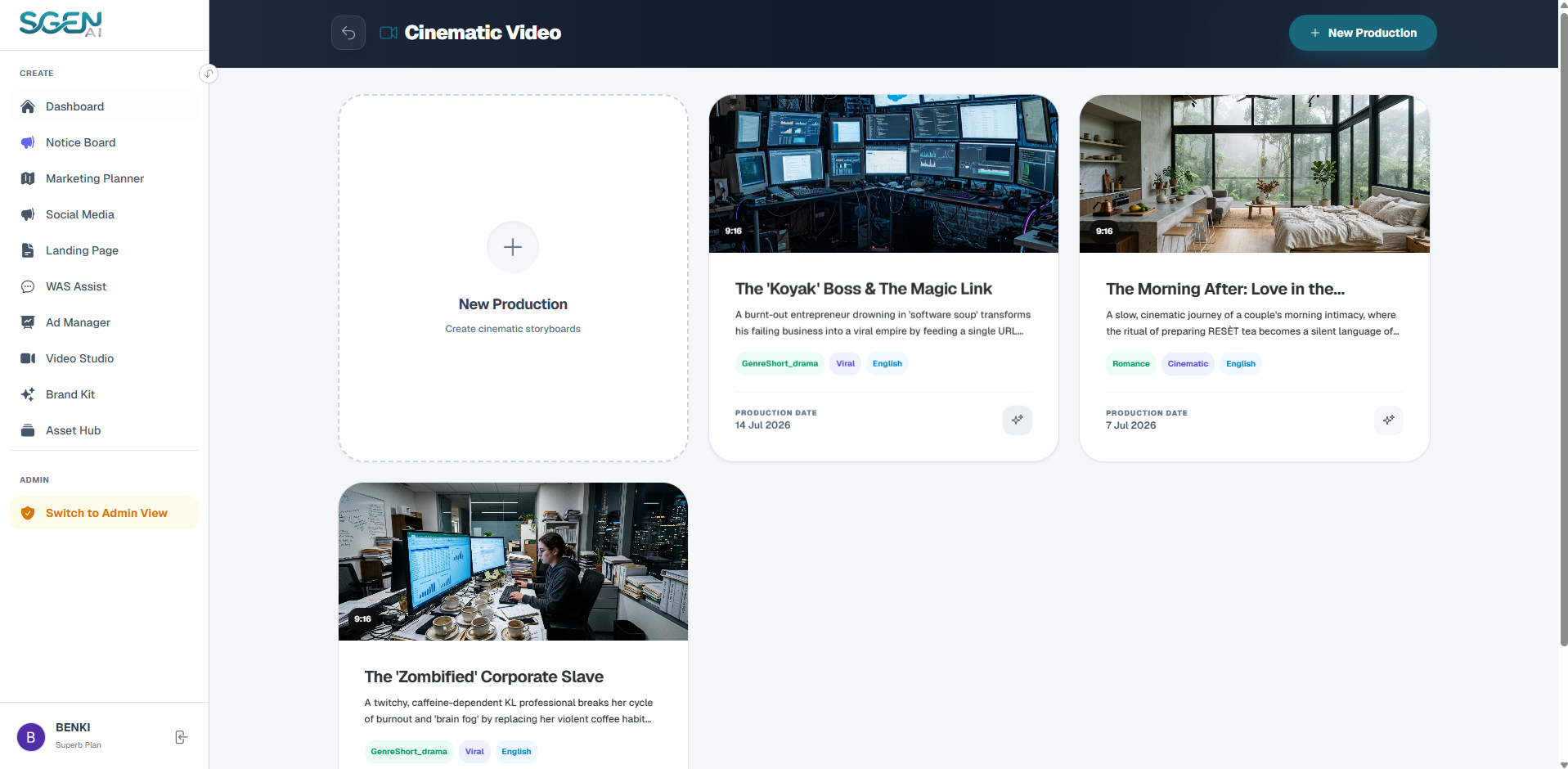This screenshot has width=1568, height=769.
Task: Click English tag on Zombified card
Action: (x=516, y=752)
